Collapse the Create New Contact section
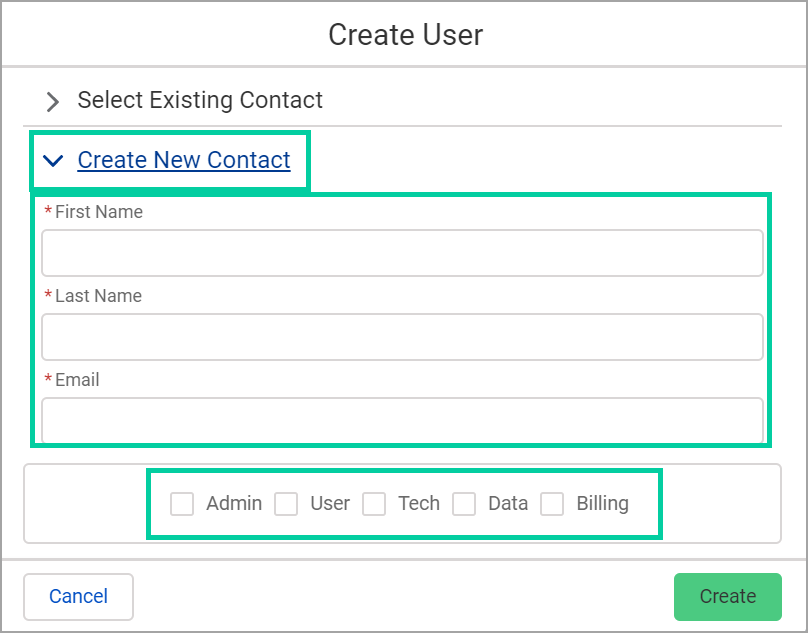 pyautogui.click(x=184, y=160)
